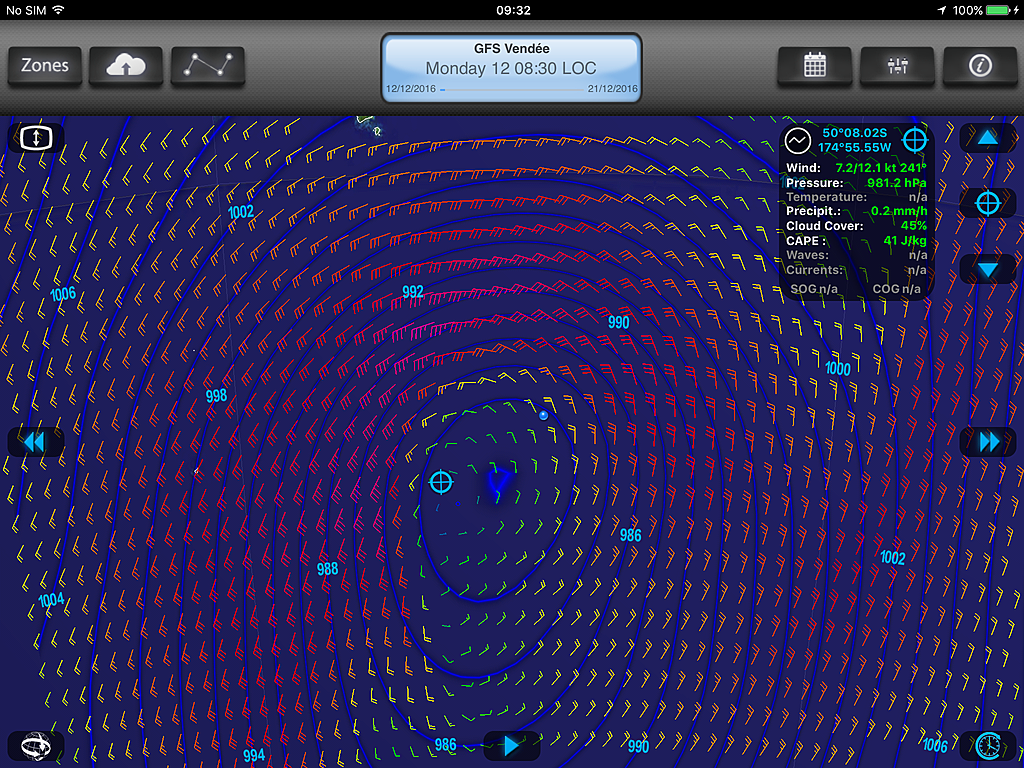
Task: Open the display settings sliders icon
Action: click(897, 65)
